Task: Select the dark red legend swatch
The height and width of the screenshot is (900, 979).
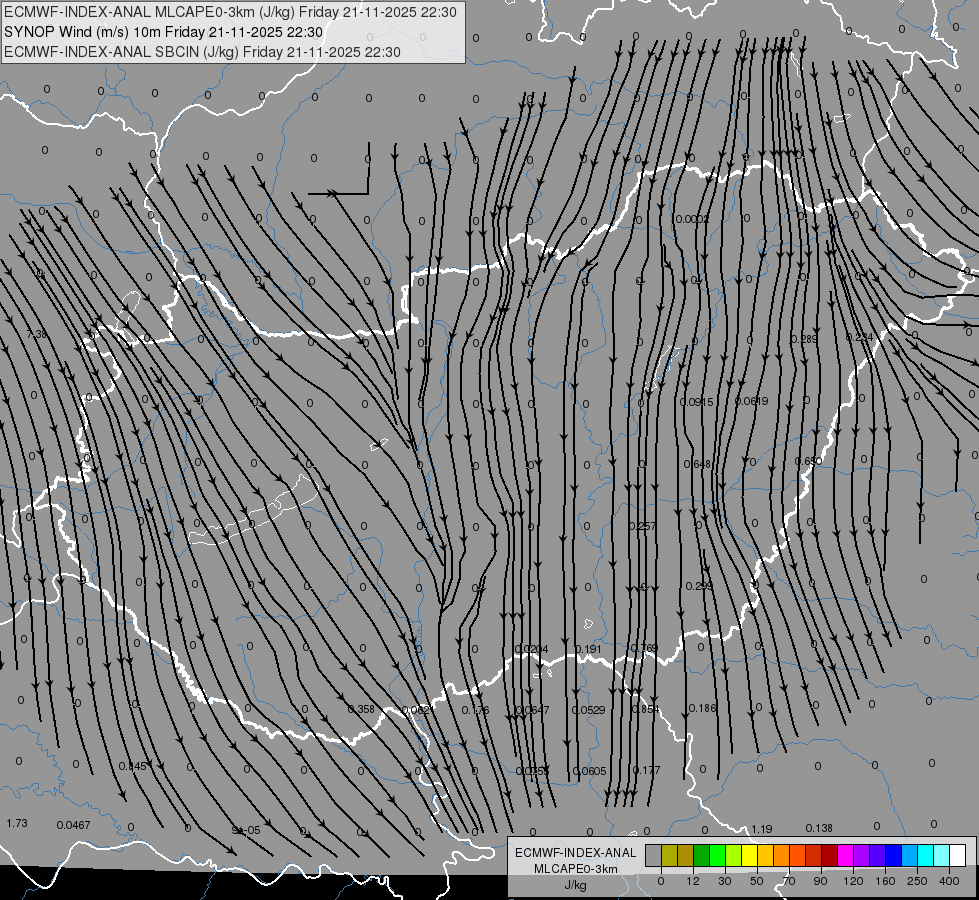Action: click(x=829, y=855)
